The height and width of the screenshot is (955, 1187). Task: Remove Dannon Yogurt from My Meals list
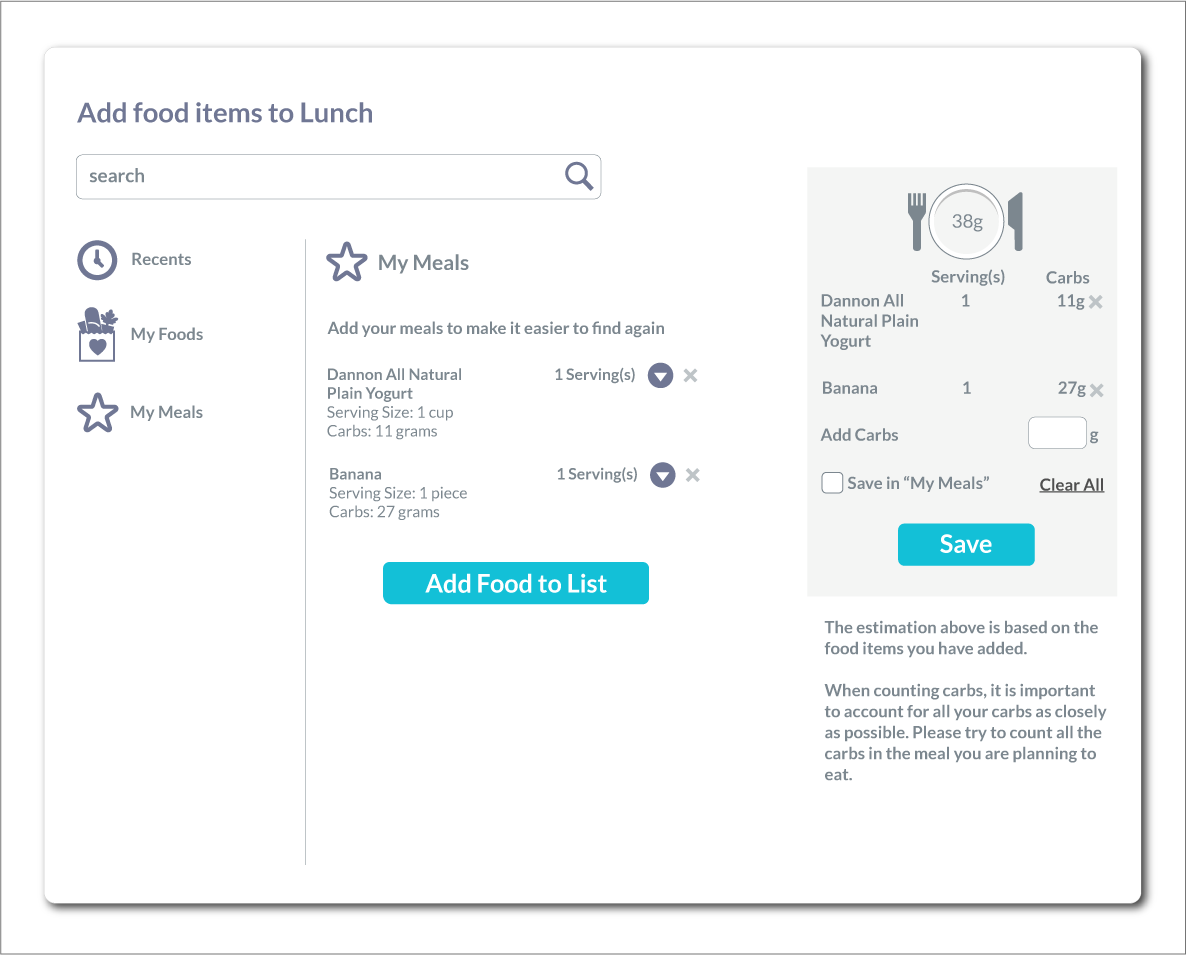690,376
